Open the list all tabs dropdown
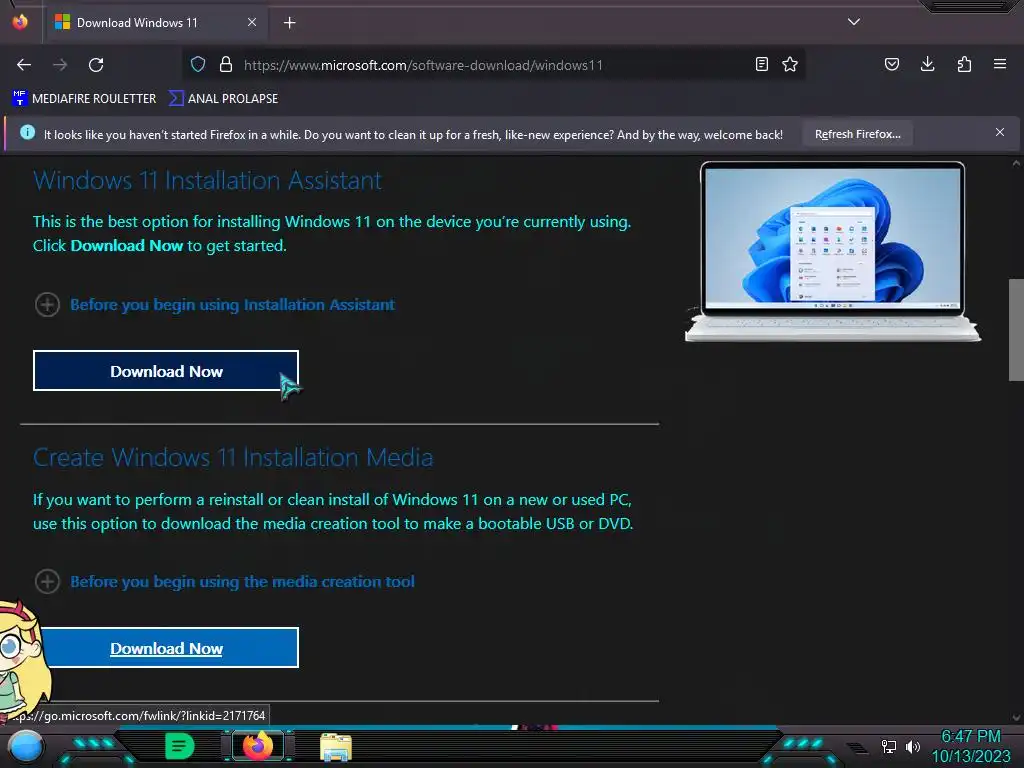The height and width of the screenshot is (768, 1024). 854,22
